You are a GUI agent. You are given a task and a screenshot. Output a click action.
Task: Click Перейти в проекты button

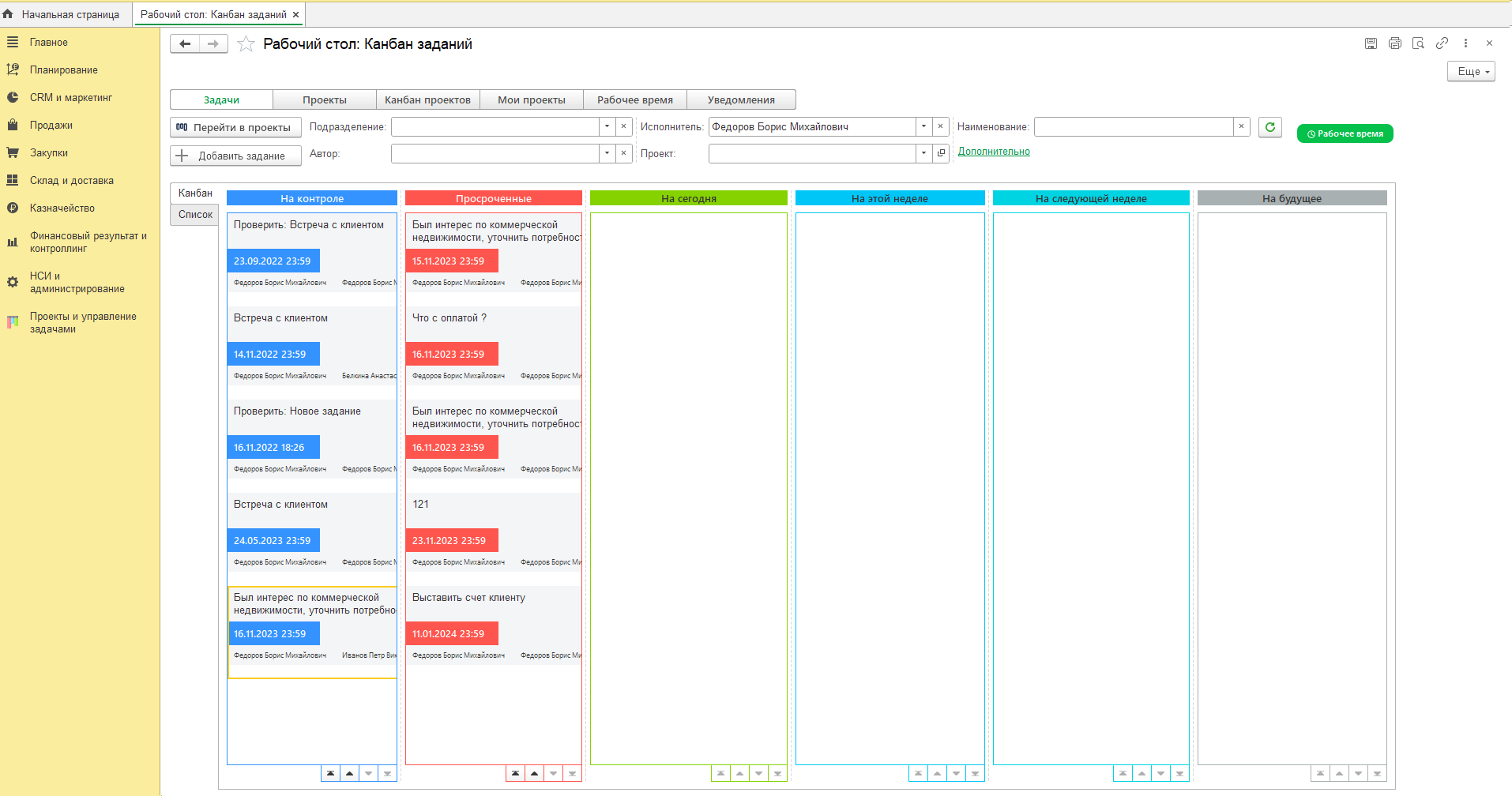pyautogui.click(x=235, y=128)
